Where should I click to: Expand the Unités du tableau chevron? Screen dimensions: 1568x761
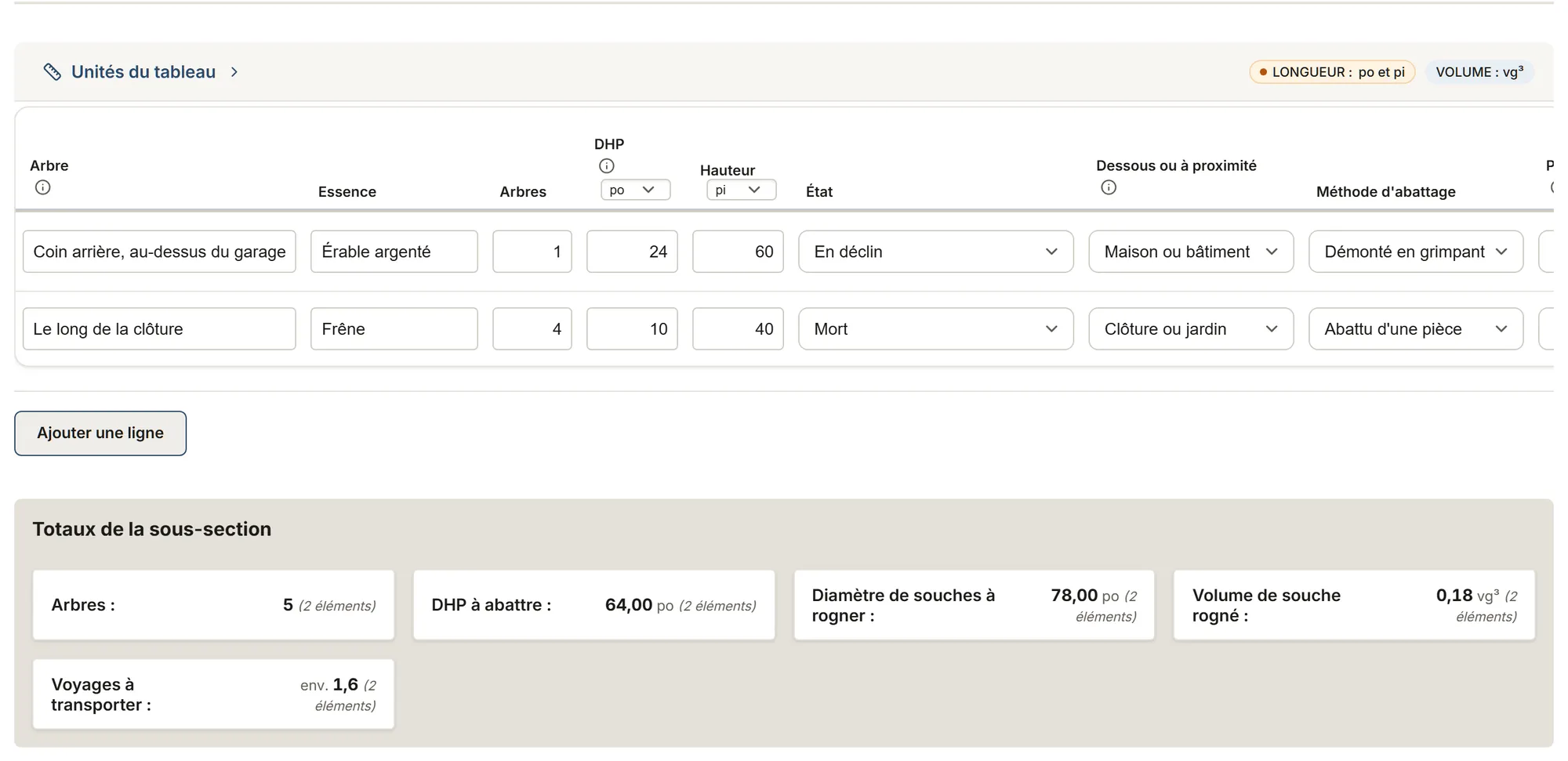(x=234, y=72)
